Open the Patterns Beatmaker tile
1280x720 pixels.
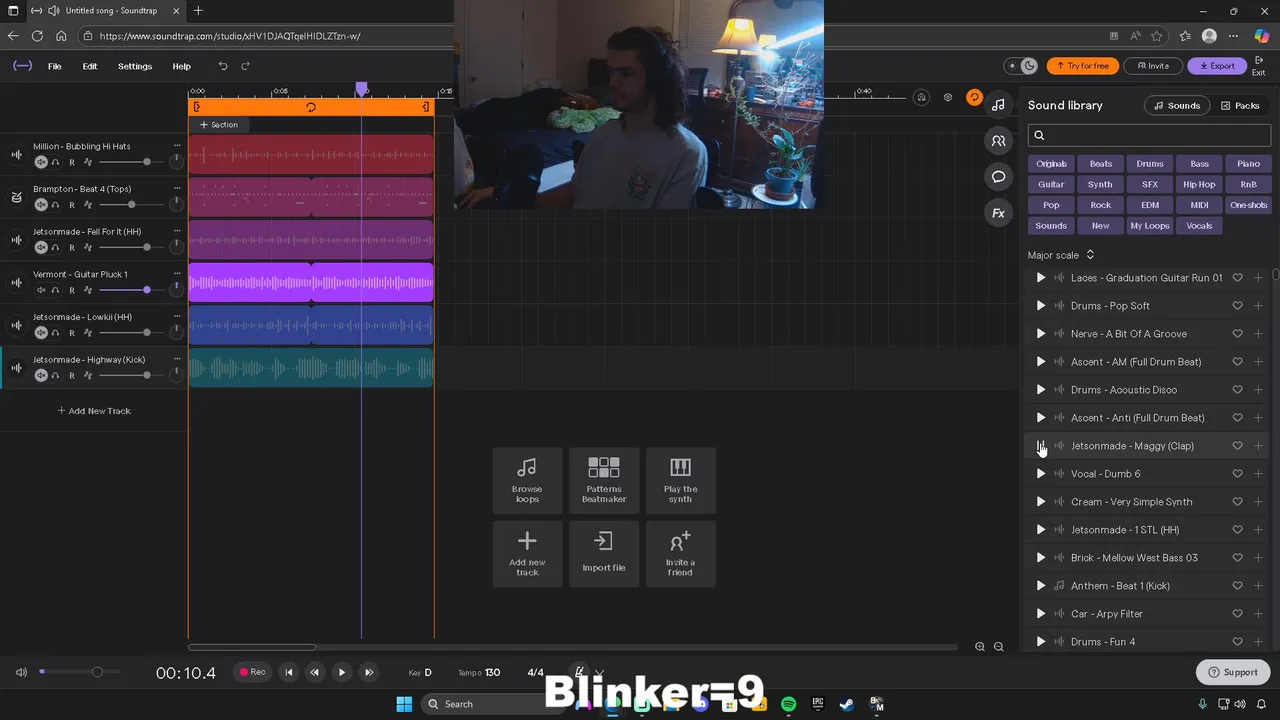coord(604,480)
